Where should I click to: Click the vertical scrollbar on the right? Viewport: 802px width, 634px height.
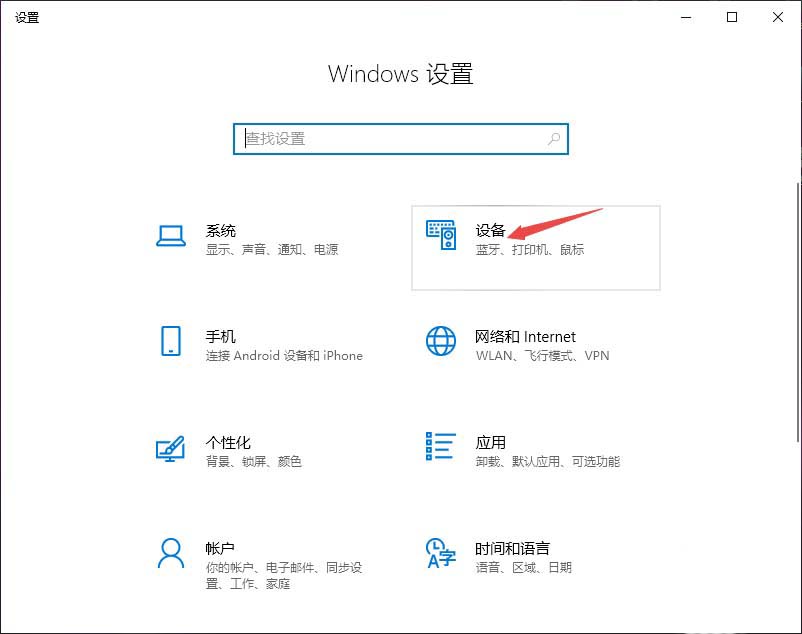click(x=798, y=312)
